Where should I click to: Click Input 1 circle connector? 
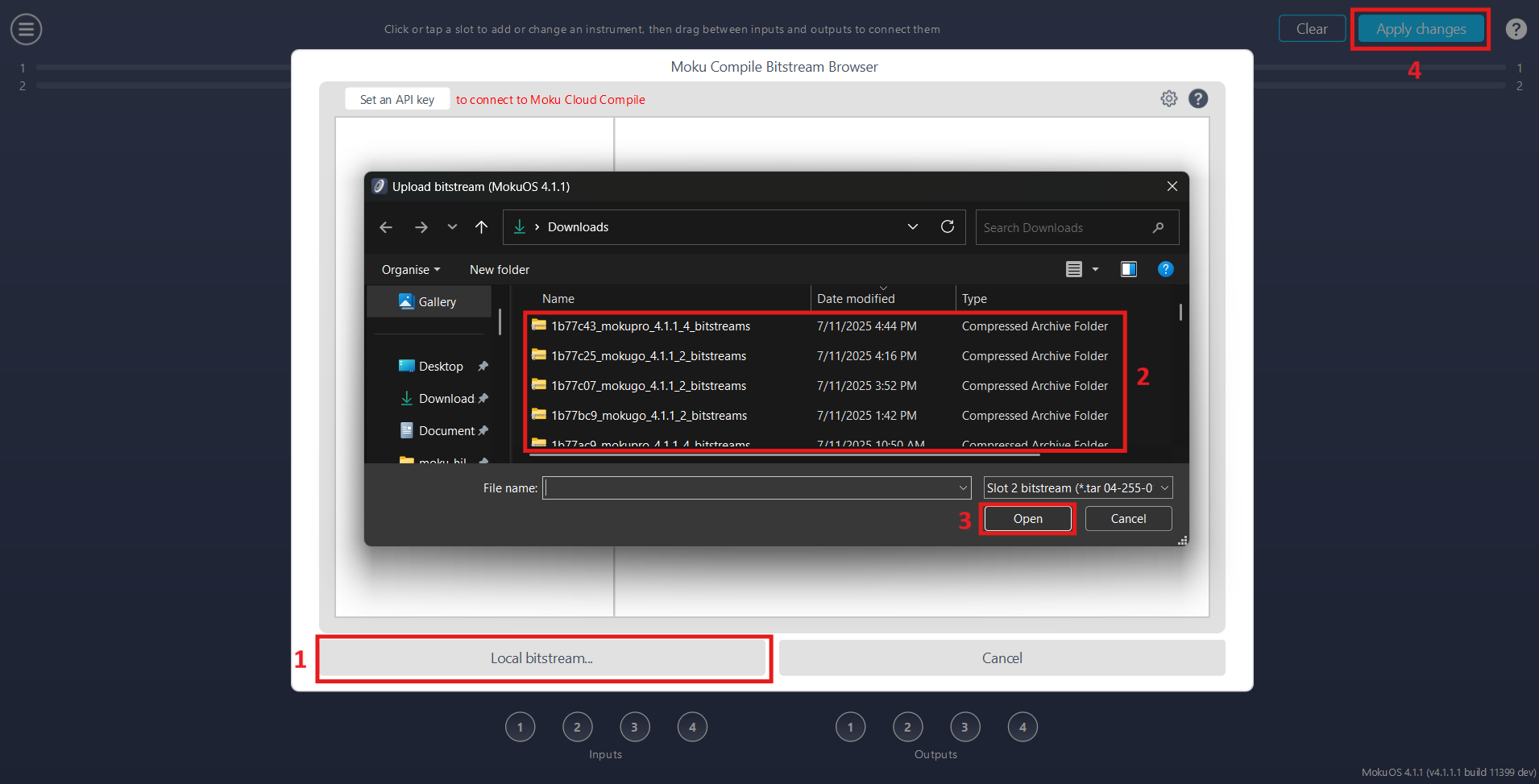point(520,727)
